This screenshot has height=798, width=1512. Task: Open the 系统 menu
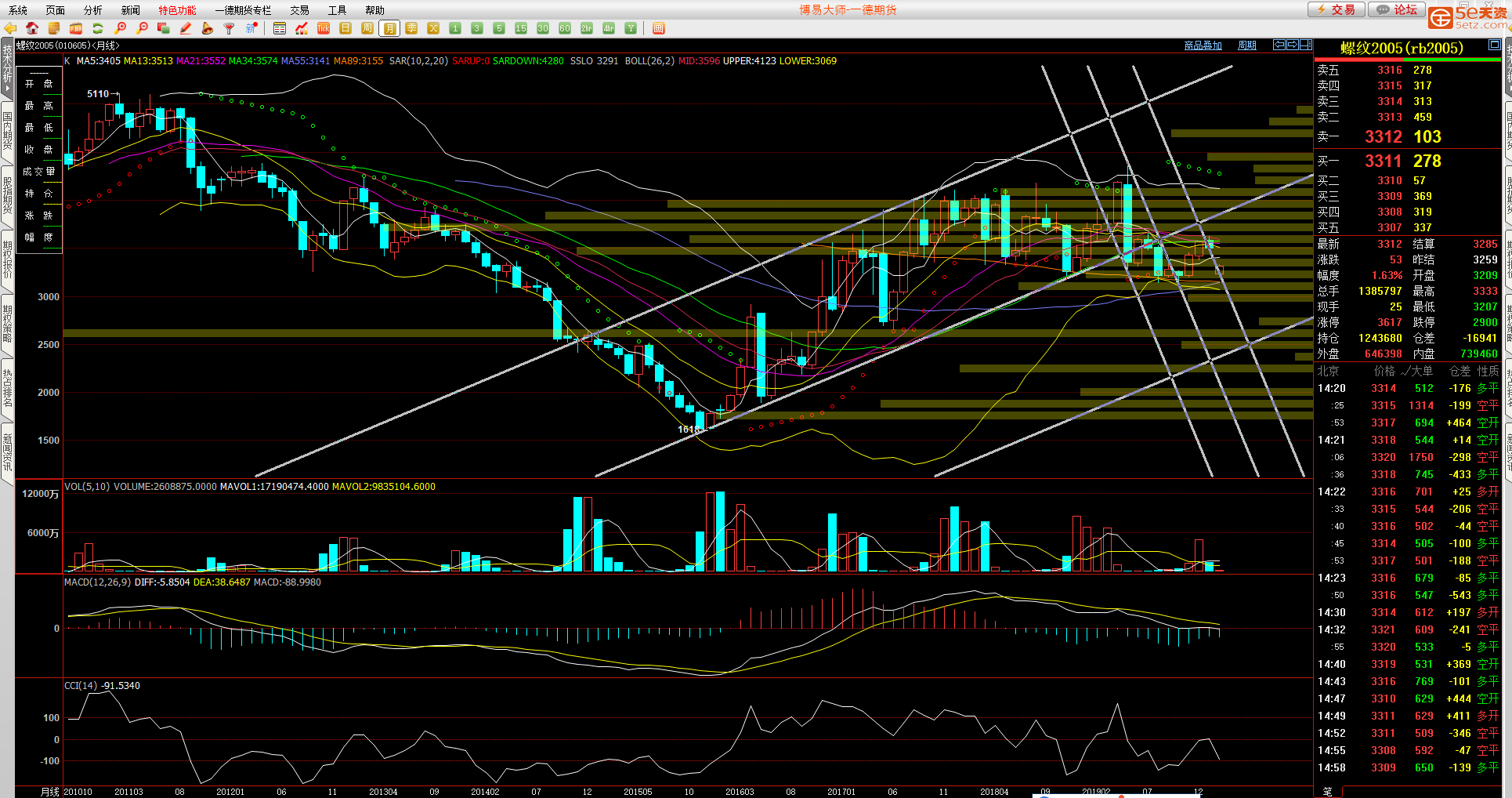18,10
